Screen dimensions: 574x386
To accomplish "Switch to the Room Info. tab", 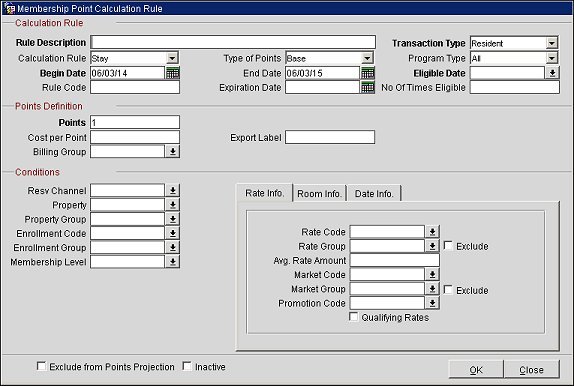I will point(320,193).
